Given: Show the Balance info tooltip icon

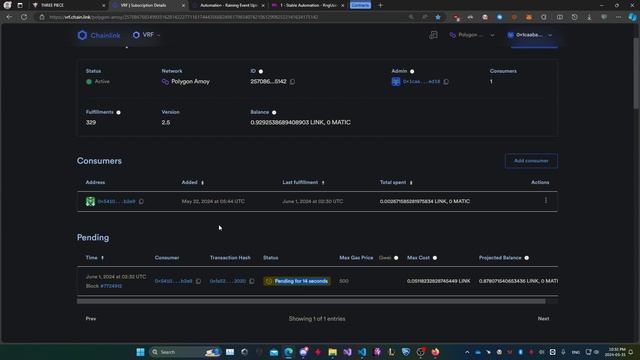Looking at the screenshot, I should coord(274,113).
